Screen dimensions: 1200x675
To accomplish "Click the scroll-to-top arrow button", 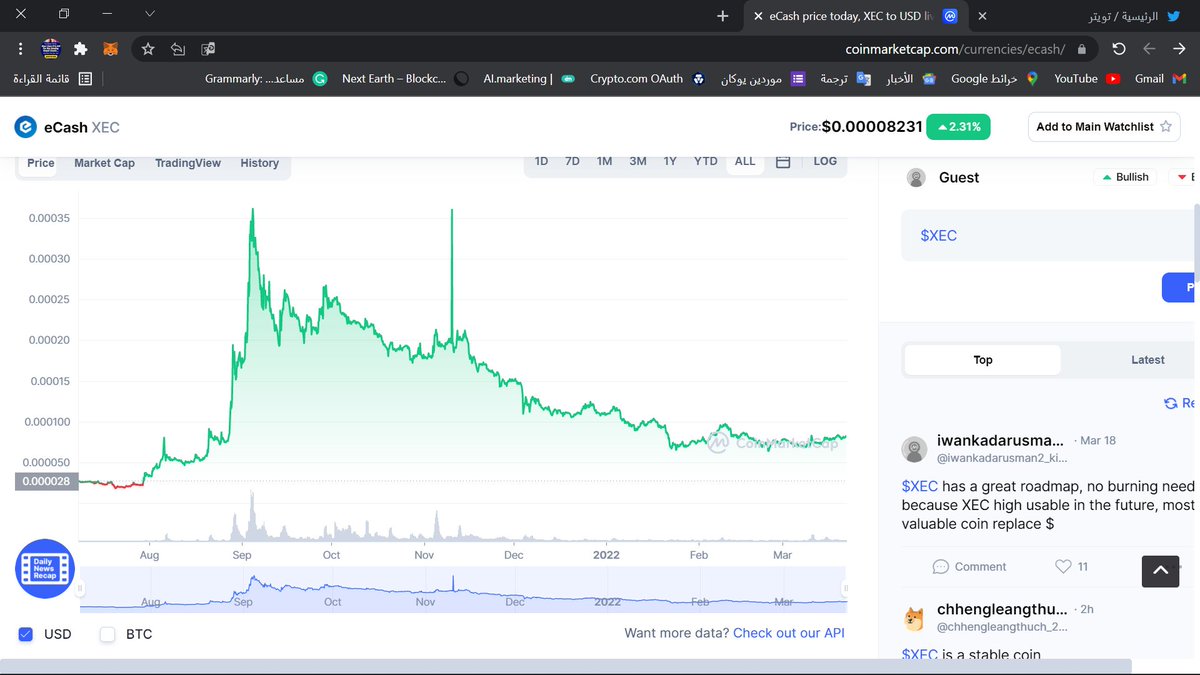I will [1160, 571].
